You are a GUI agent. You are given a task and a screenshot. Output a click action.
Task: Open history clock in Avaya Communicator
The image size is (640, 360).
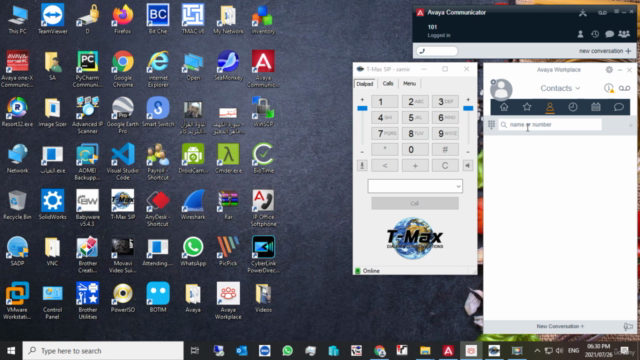coord(595,34)
